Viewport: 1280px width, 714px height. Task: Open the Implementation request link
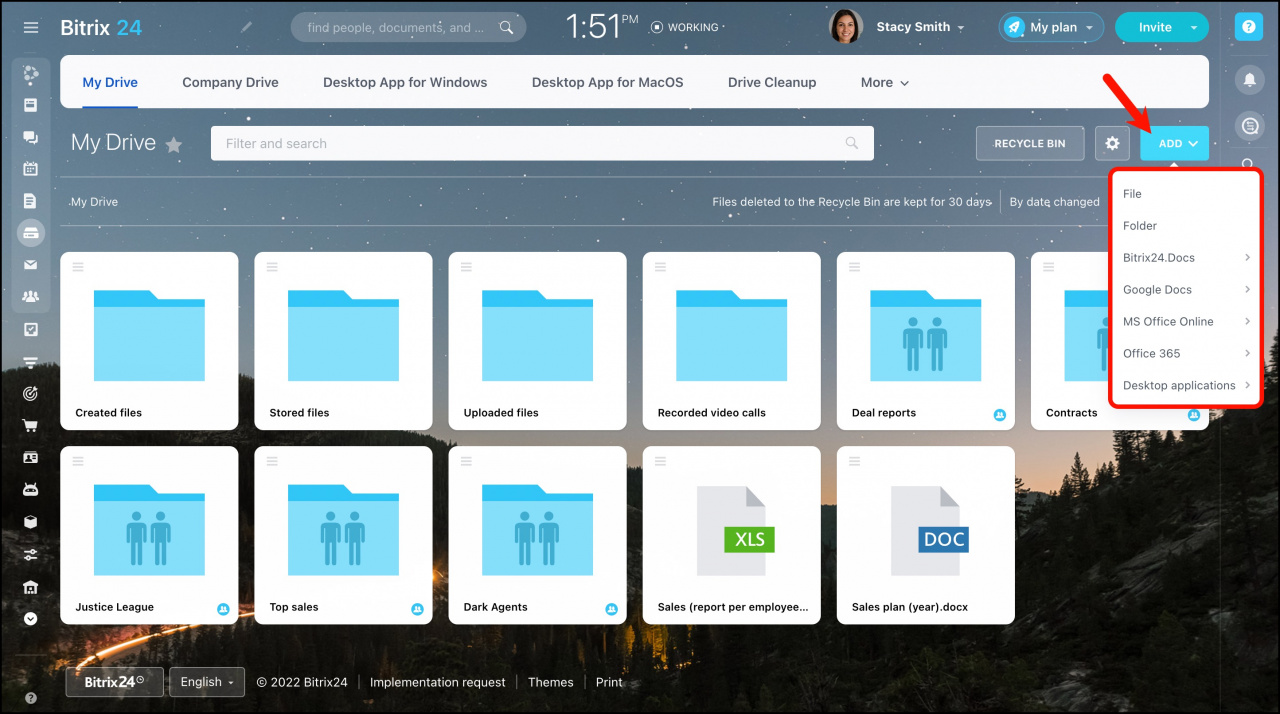438,682
